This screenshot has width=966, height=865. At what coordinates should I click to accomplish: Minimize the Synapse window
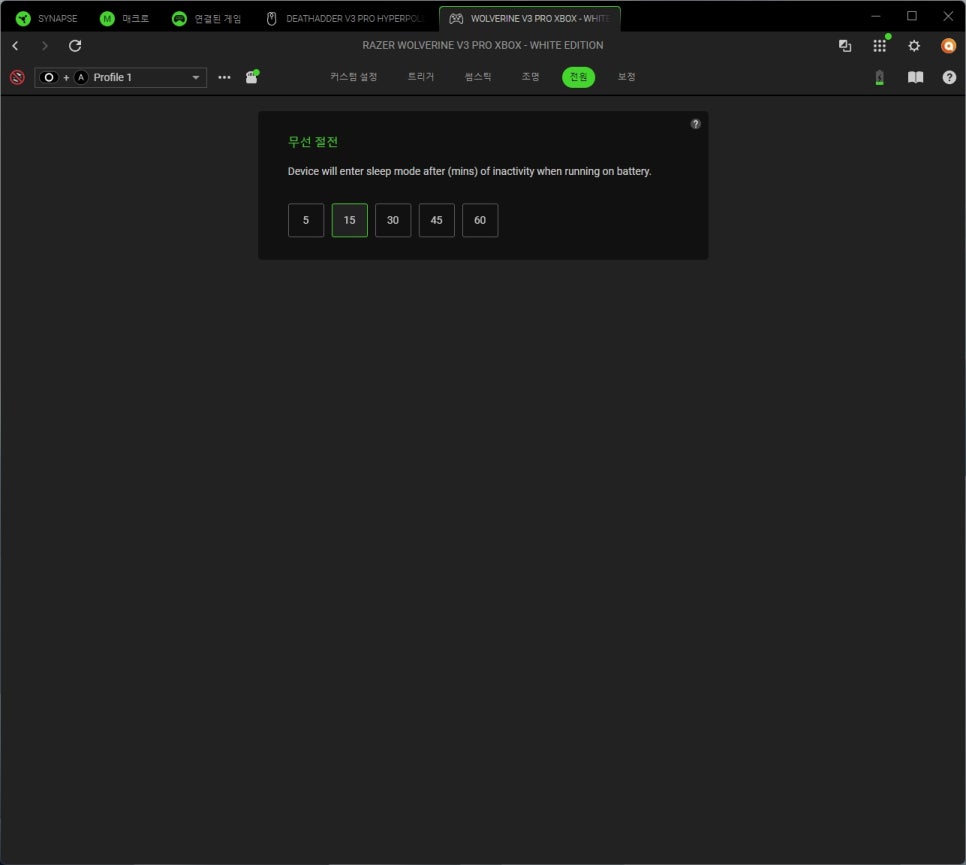(875, 16)
